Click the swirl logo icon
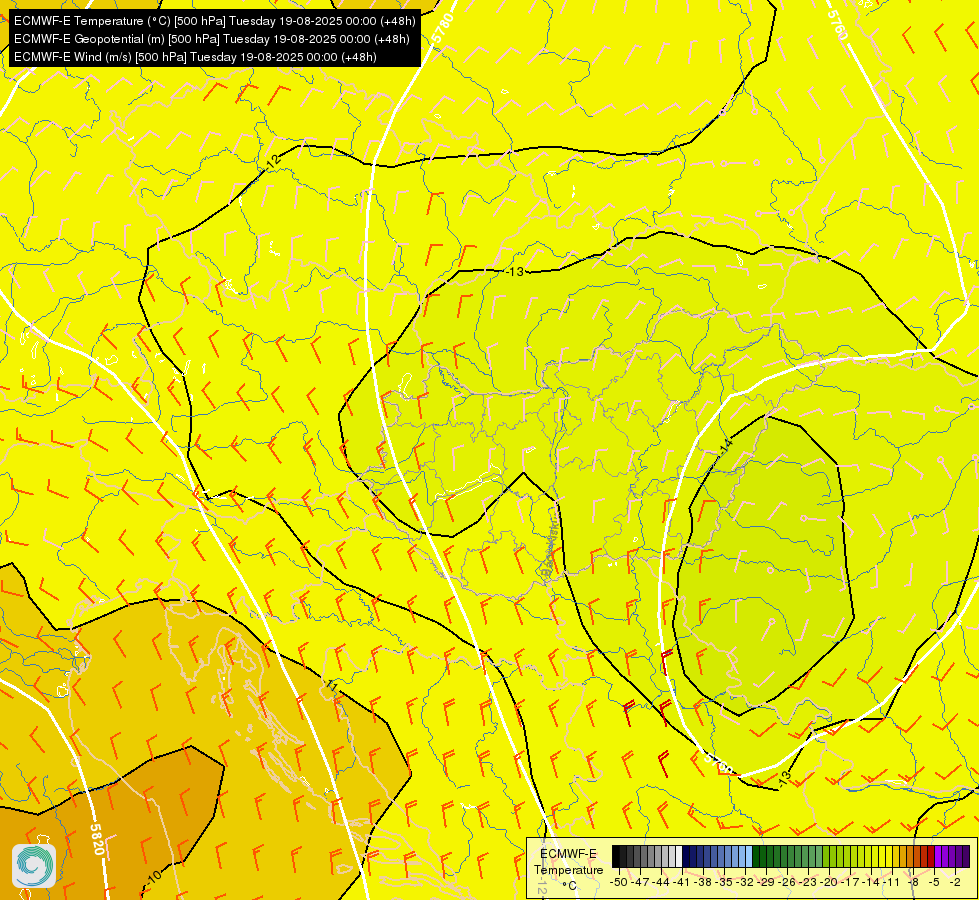The height and width of the screenshot is (900, 979). tap(34, 866)
